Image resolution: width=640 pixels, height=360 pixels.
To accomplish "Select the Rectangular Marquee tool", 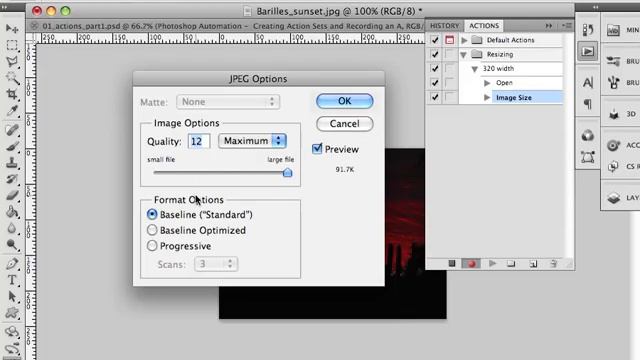I will 12,44.
